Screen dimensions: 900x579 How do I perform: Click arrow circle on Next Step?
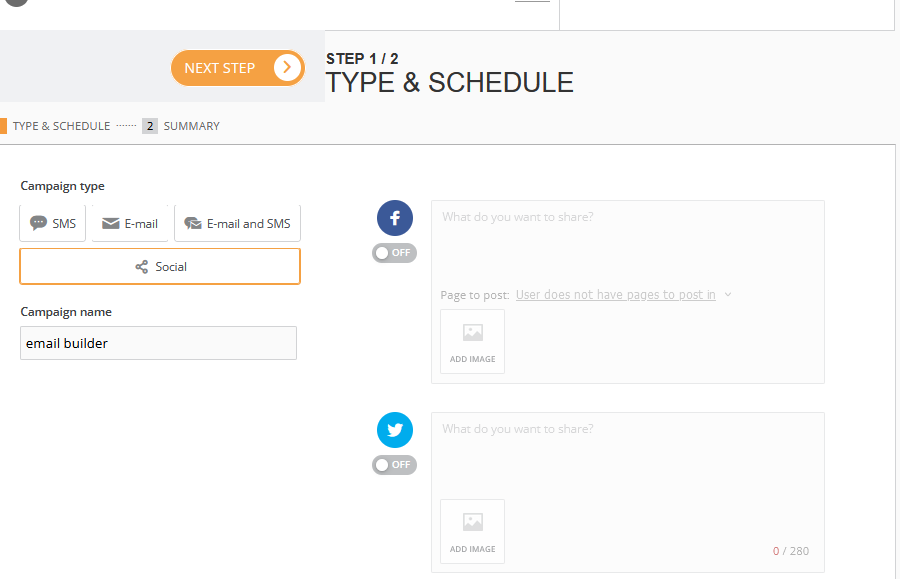coord(287,68)
